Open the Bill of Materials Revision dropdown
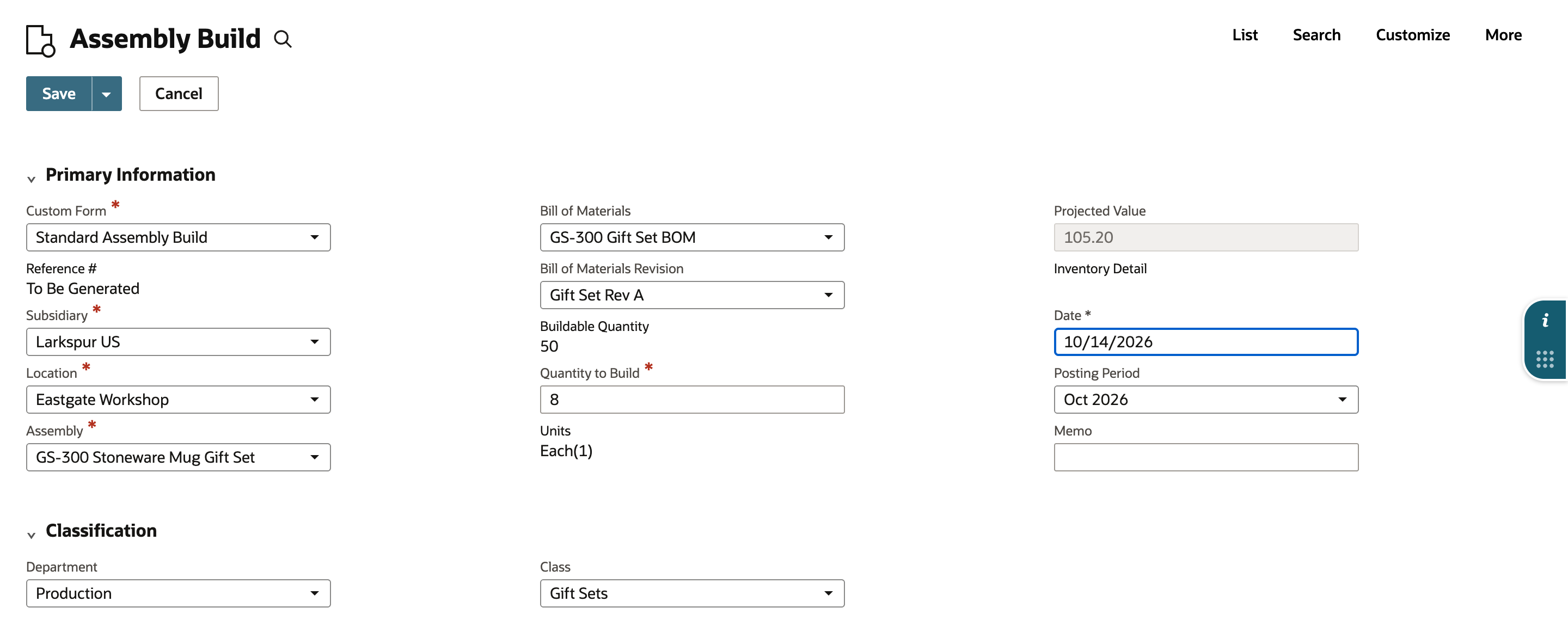Viewport: 1568px width, 638px height. click(x=692, y=295)
